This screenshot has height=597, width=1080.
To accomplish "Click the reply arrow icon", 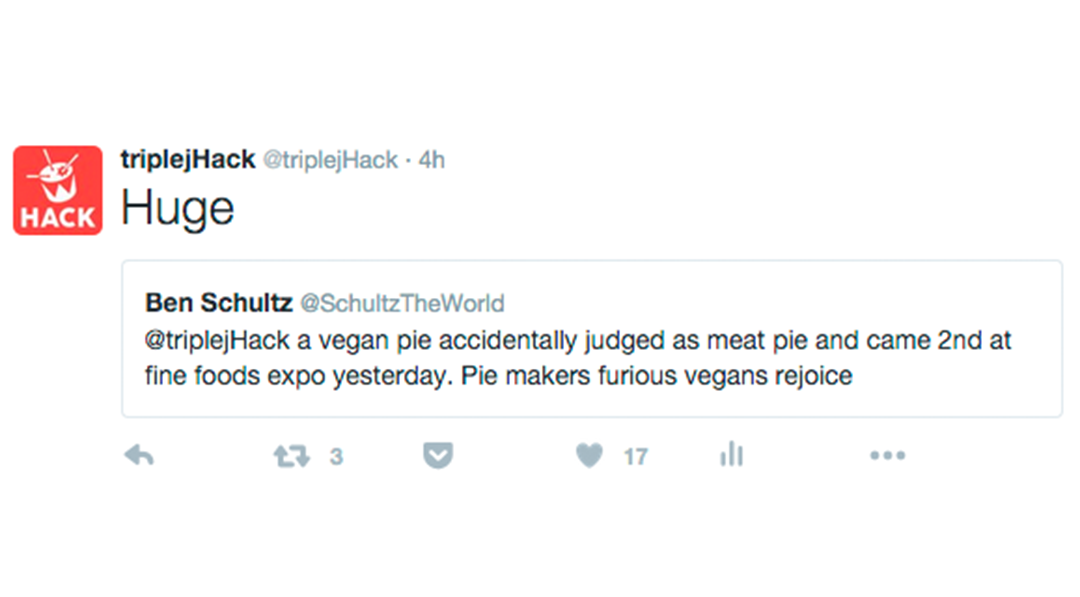I will tap(139, 455).
